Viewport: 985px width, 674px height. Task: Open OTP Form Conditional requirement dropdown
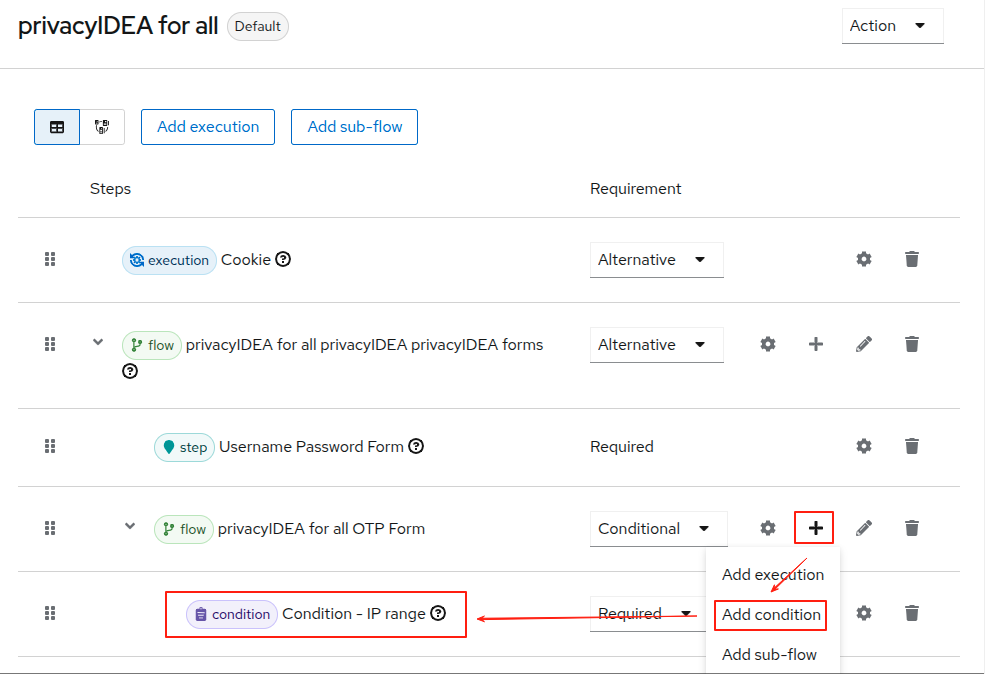[x=658, y=529]
